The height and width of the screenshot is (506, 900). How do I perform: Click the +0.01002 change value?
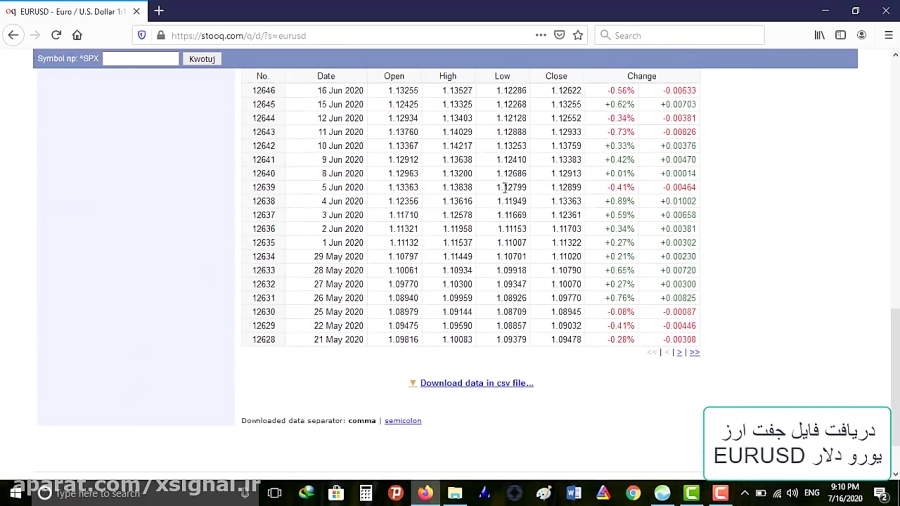click(678, 201)
